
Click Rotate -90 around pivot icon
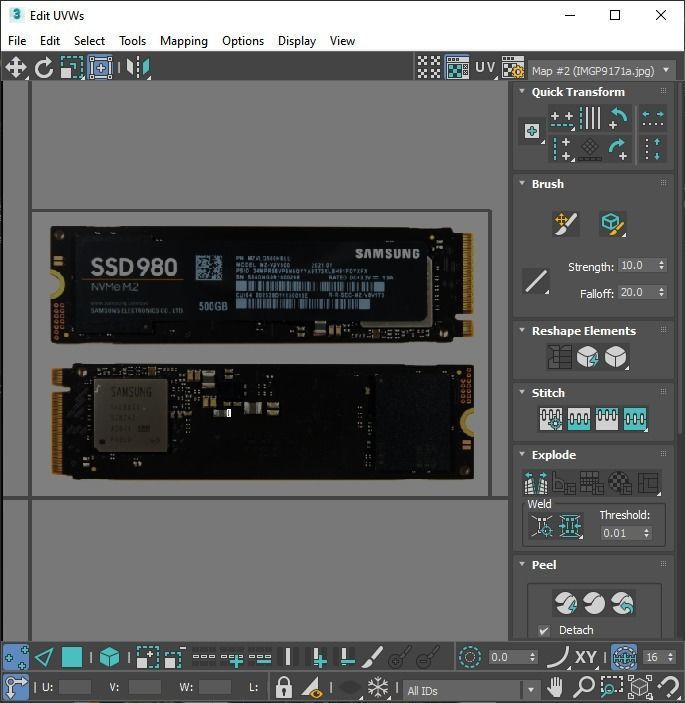point(619,119)
